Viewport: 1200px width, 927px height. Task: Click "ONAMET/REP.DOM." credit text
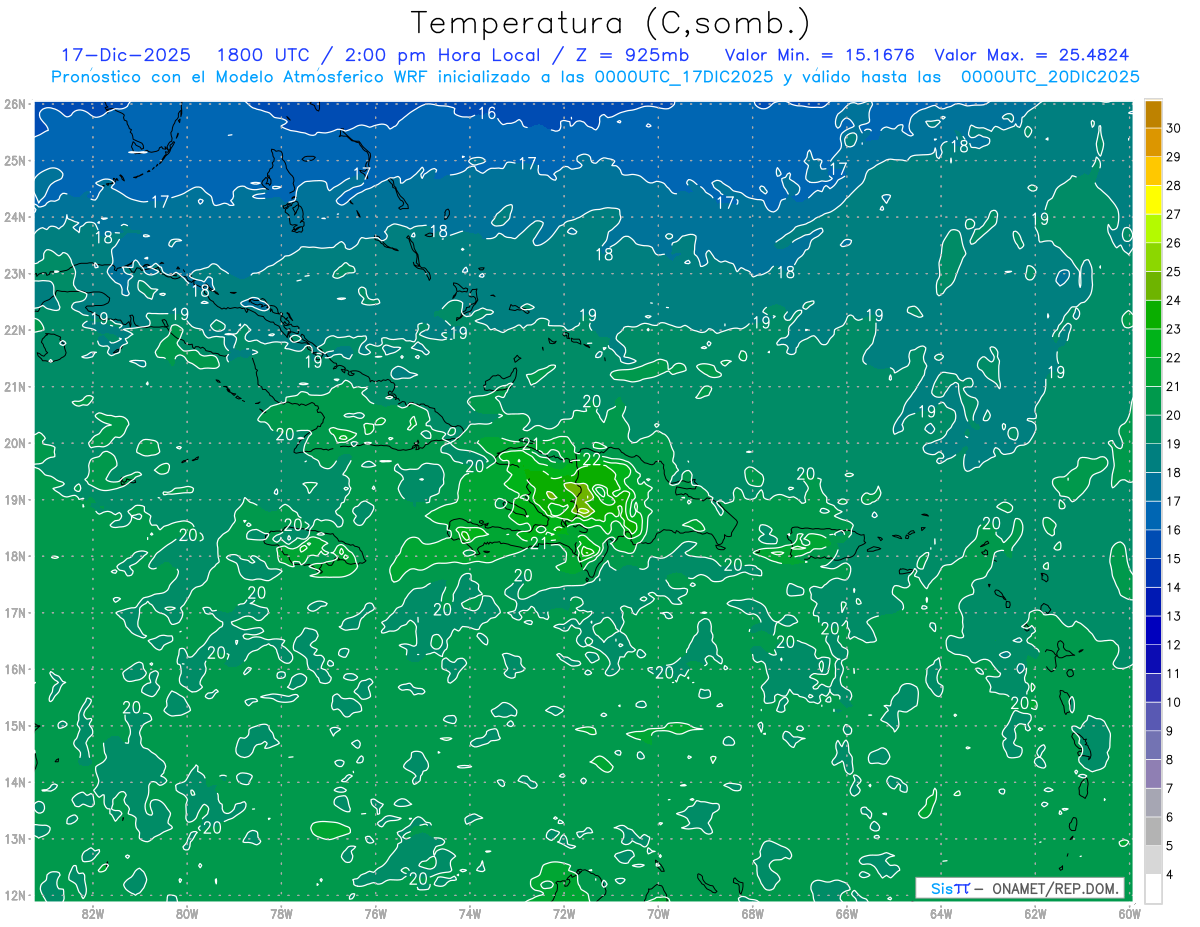tap(1054, 888)
